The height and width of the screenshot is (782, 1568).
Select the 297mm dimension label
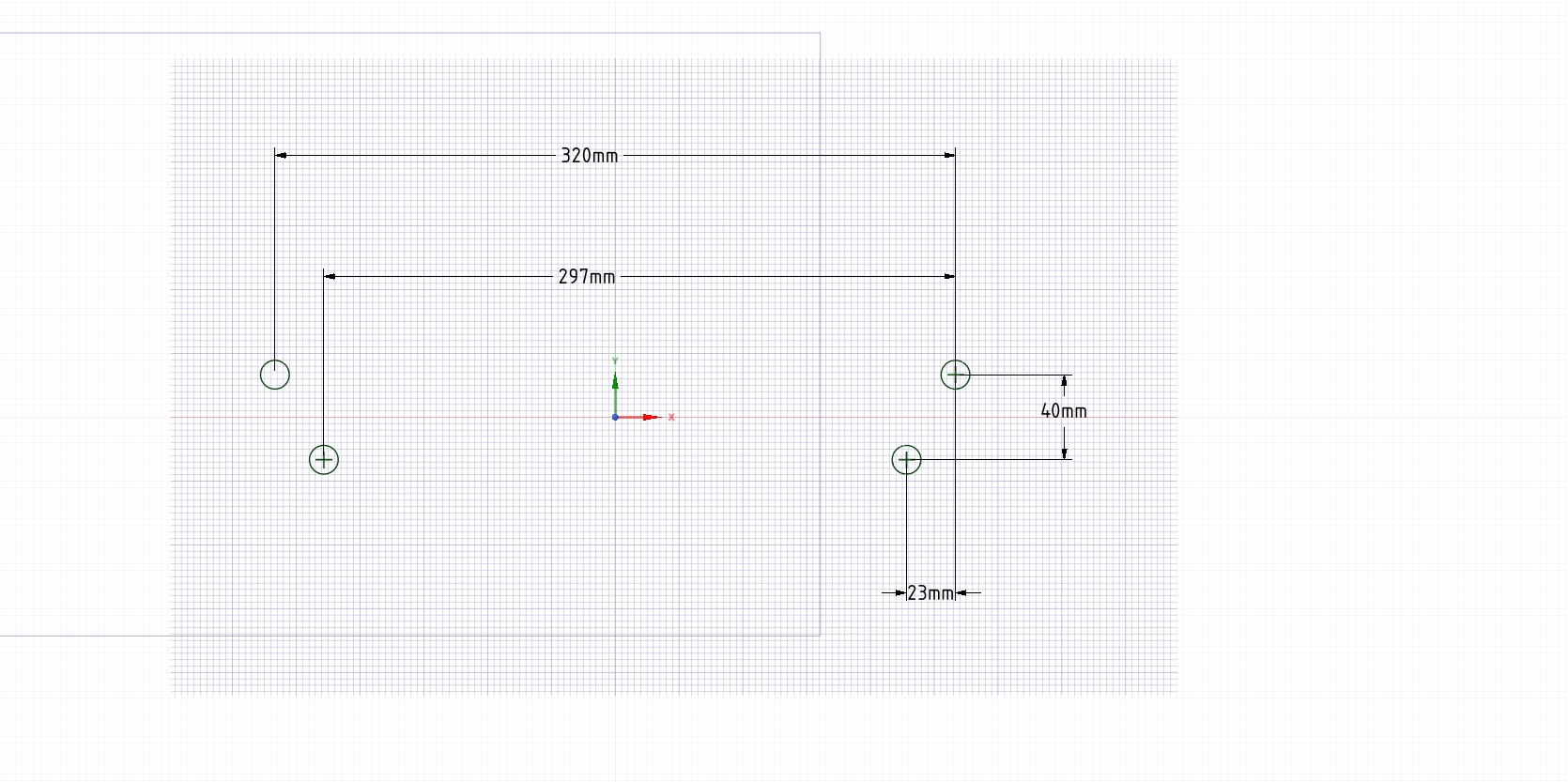click(x=587, y=277)
